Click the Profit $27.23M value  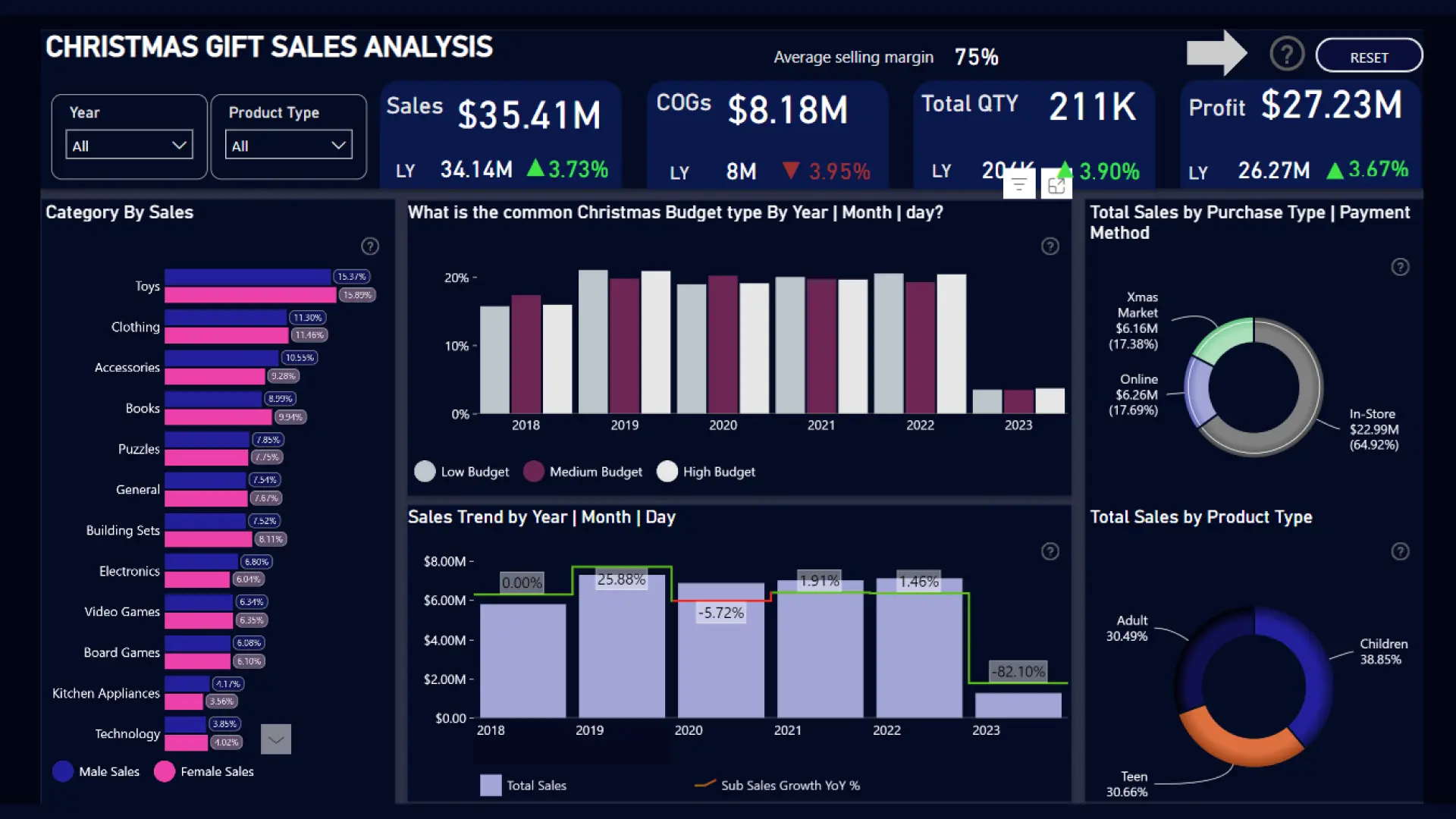tap(1332, 105)
